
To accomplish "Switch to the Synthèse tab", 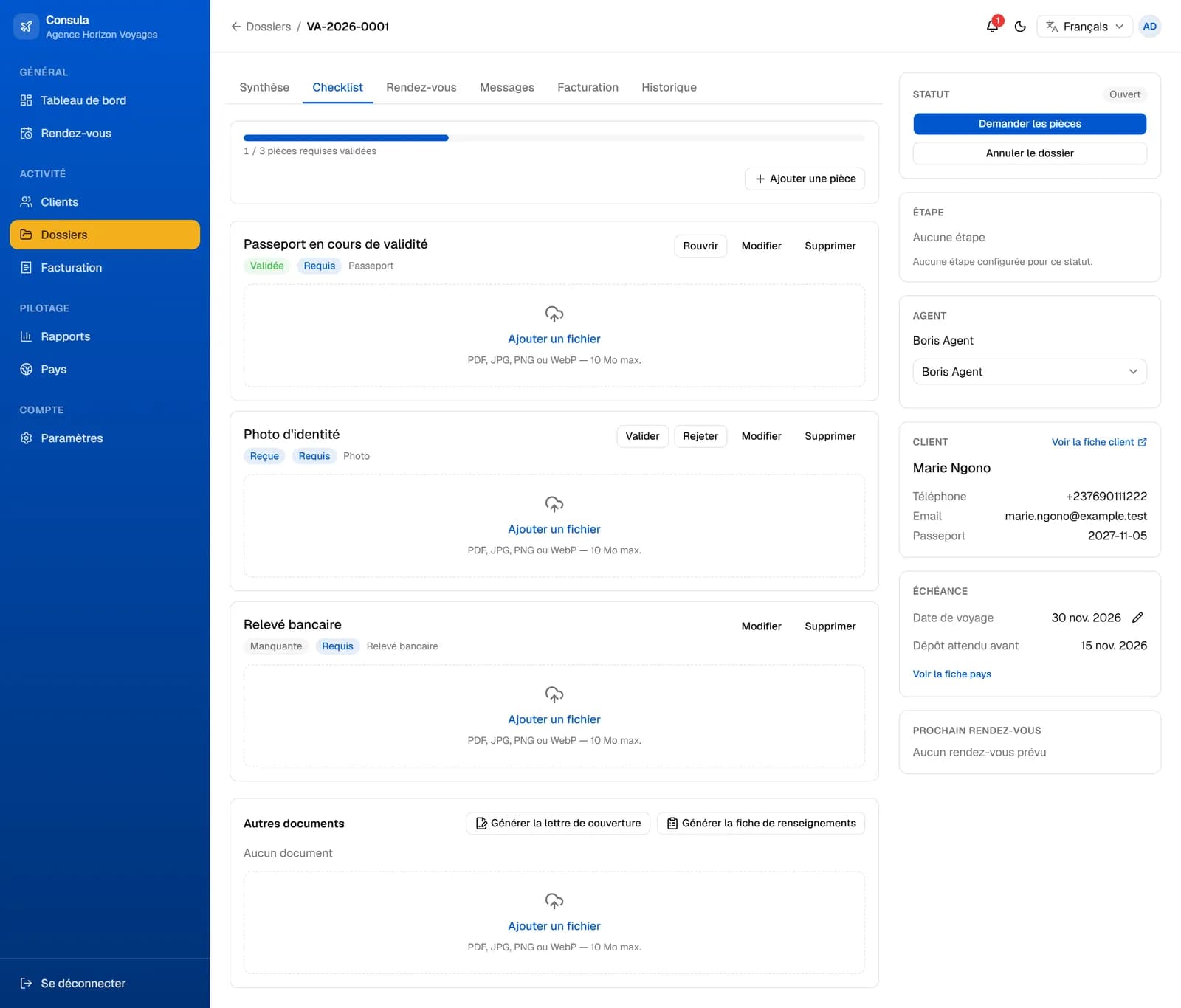I will (264, 87).
